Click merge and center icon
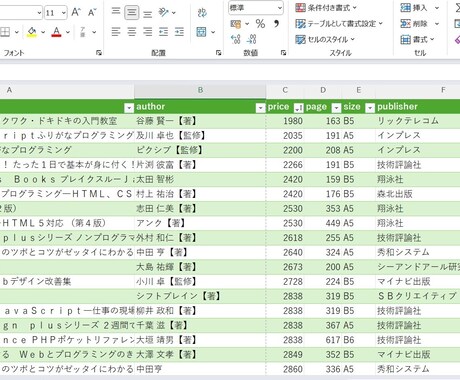 click(x=201, y=32)
